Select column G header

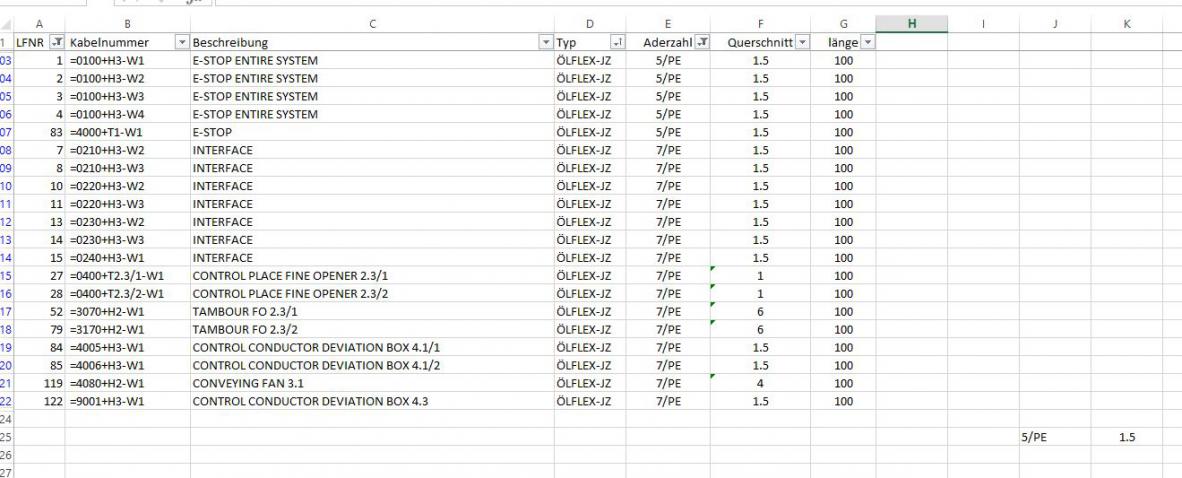844,24
